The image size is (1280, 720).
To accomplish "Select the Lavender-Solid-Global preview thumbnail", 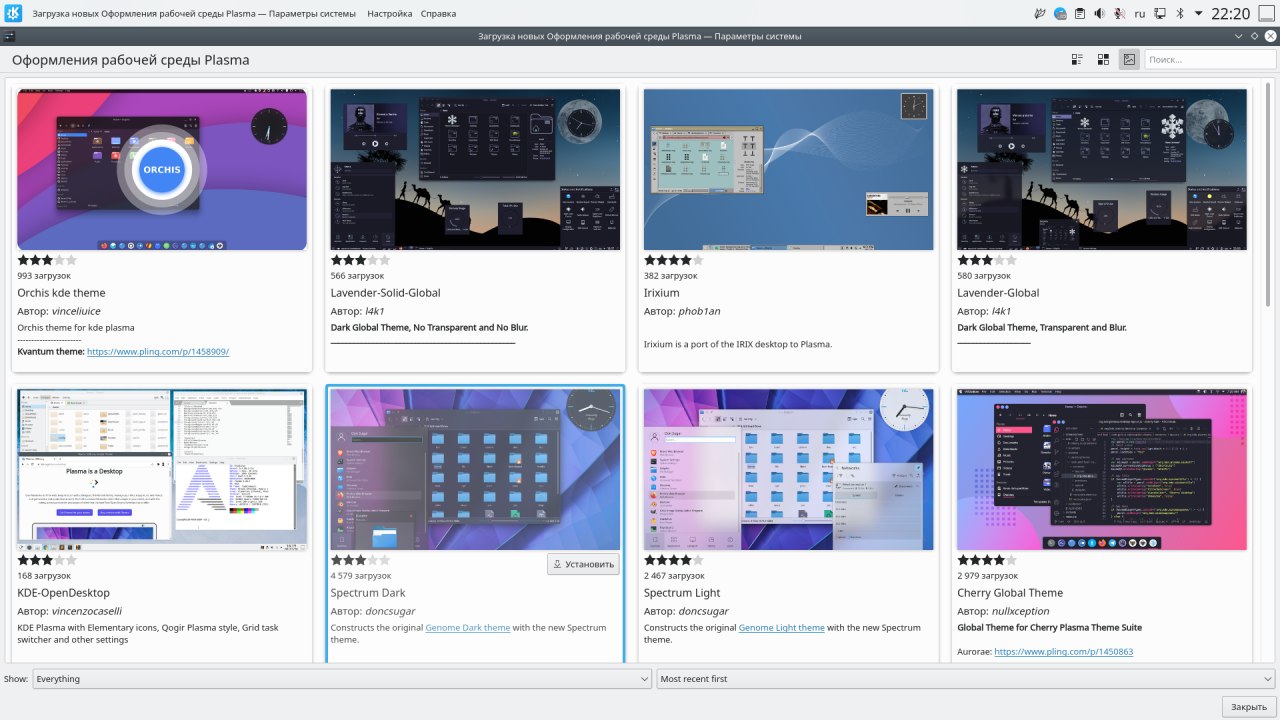I will [475, 169].
